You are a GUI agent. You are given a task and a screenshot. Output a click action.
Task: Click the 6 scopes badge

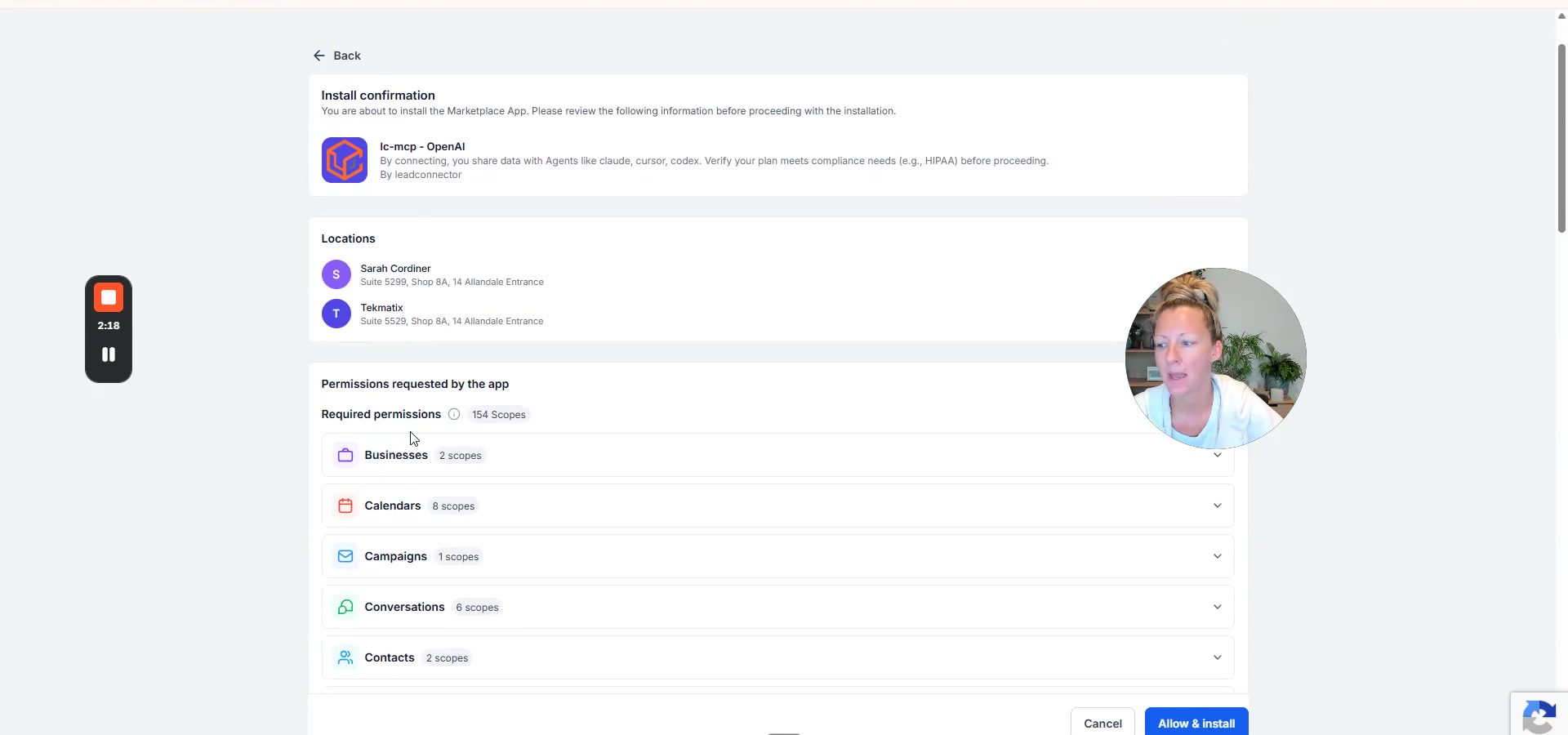point(477,608)
